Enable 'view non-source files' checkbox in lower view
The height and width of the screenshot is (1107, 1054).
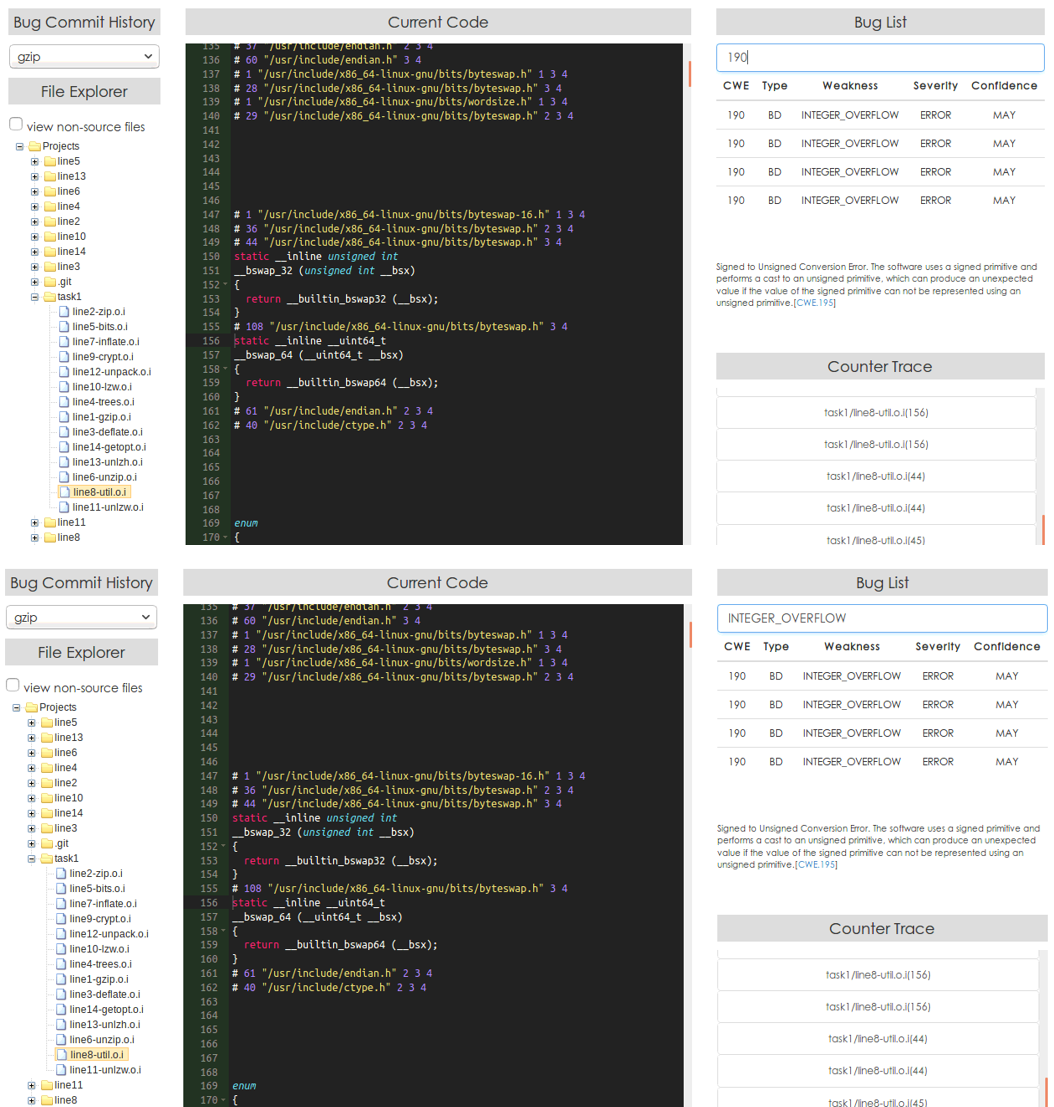[x=13, y=685]
